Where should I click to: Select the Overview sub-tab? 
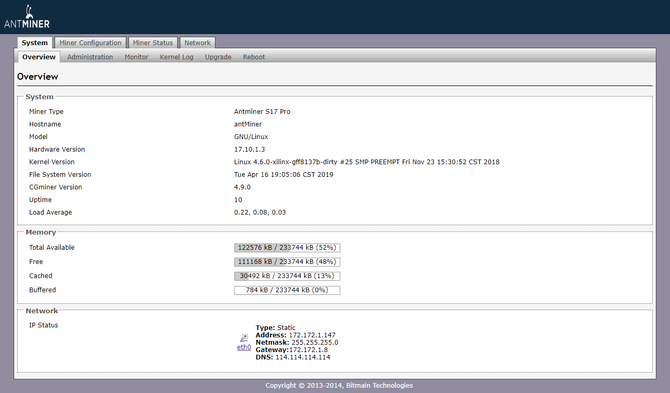point(39,57)
